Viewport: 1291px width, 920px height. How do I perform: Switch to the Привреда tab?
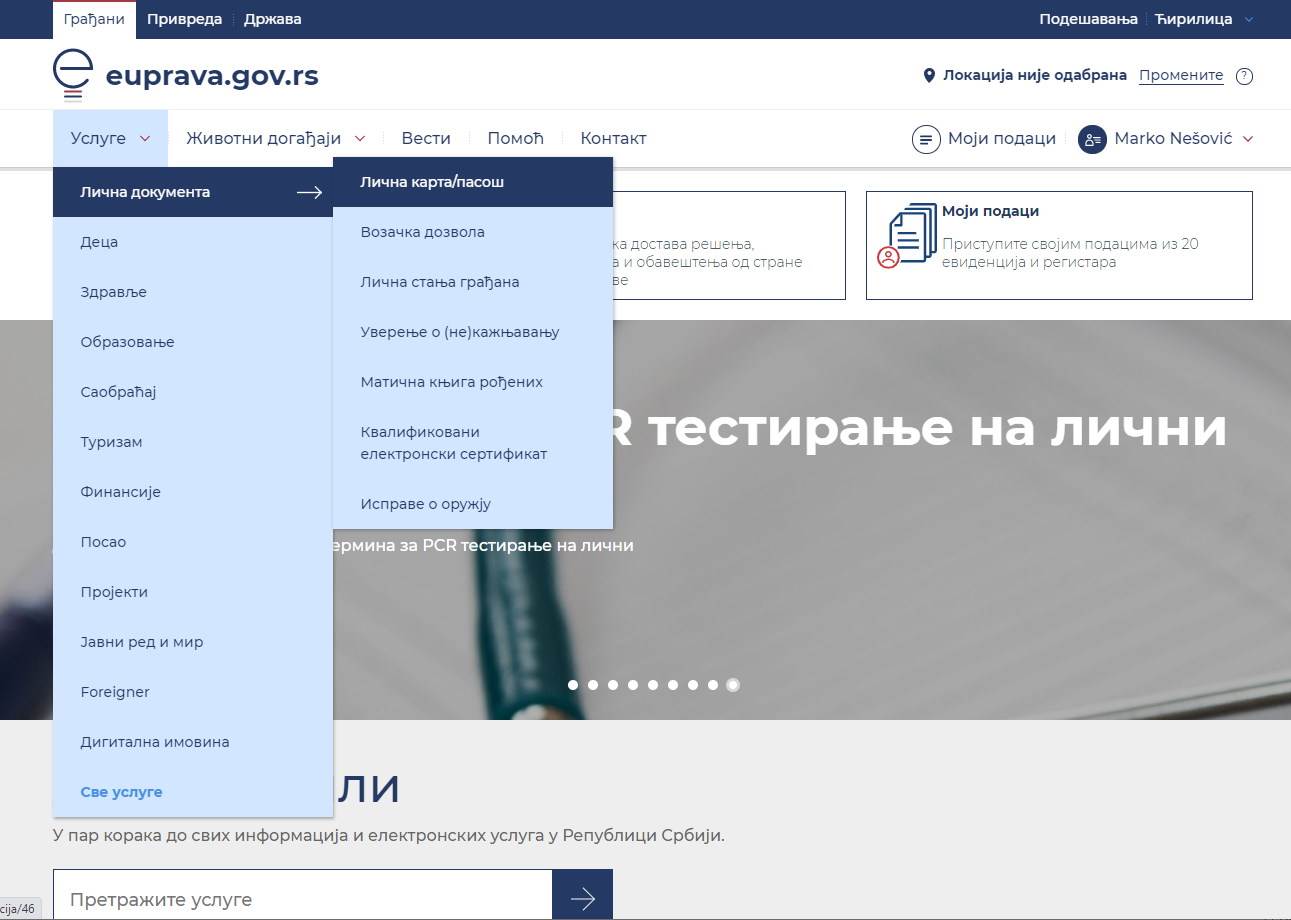(x=184, y=19)
